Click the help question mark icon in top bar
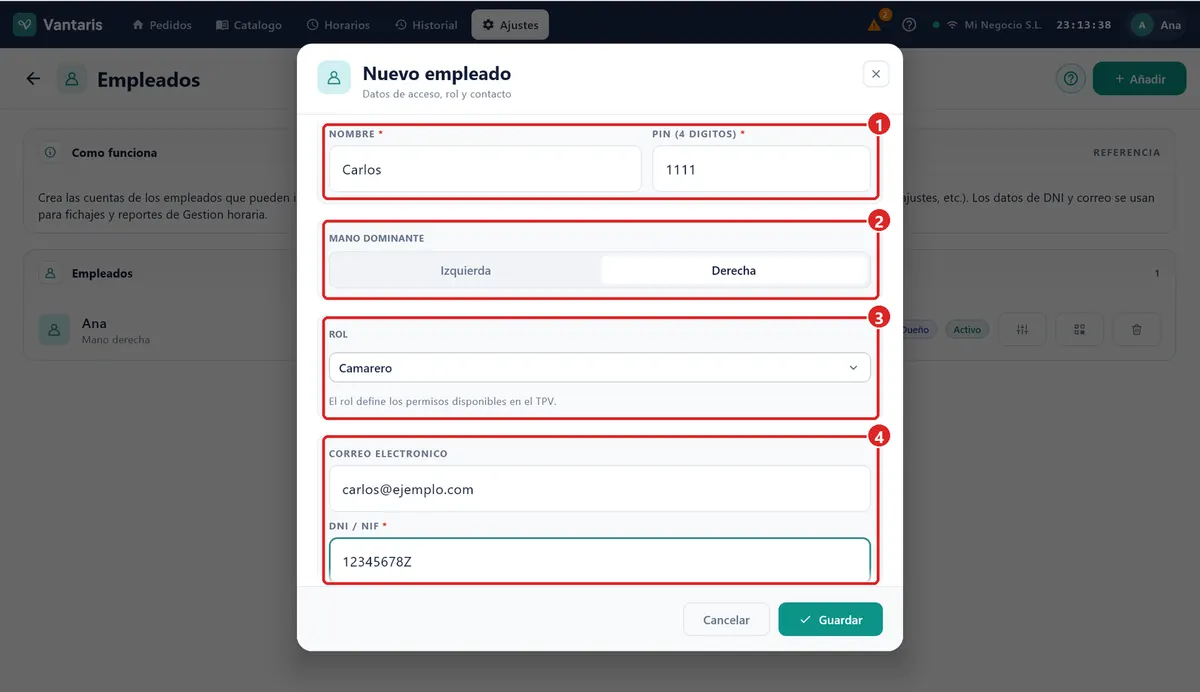The image size is (1200, 692). 909,25
